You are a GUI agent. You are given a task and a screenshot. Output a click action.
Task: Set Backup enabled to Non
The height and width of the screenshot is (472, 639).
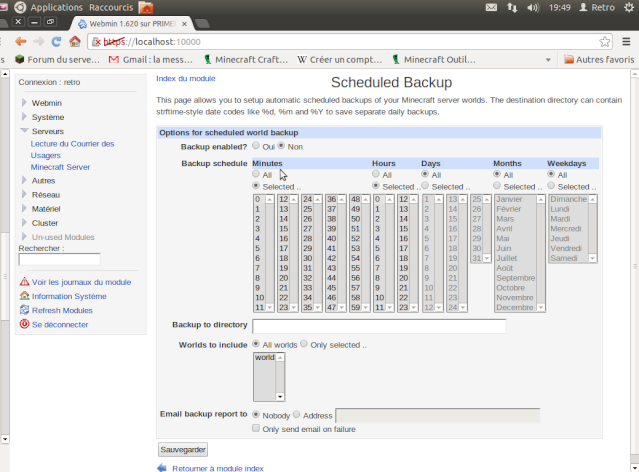pyautogui.click(x=281, y=146)
